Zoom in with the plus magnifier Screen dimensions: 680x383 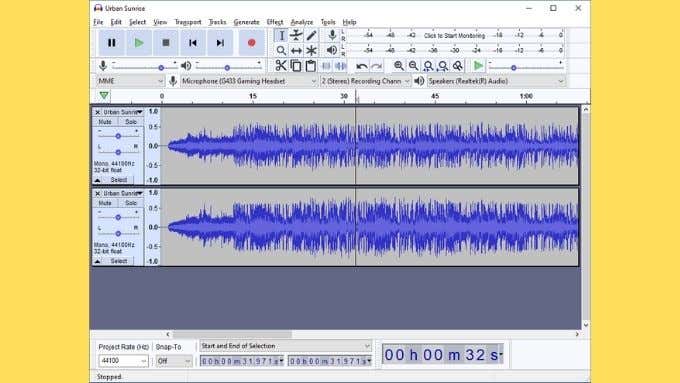(399, 66)
